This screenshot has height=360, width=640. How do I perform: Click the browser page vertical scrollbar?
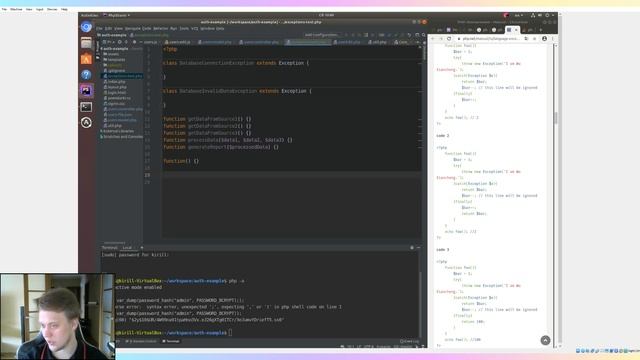(x=555, y=118)
